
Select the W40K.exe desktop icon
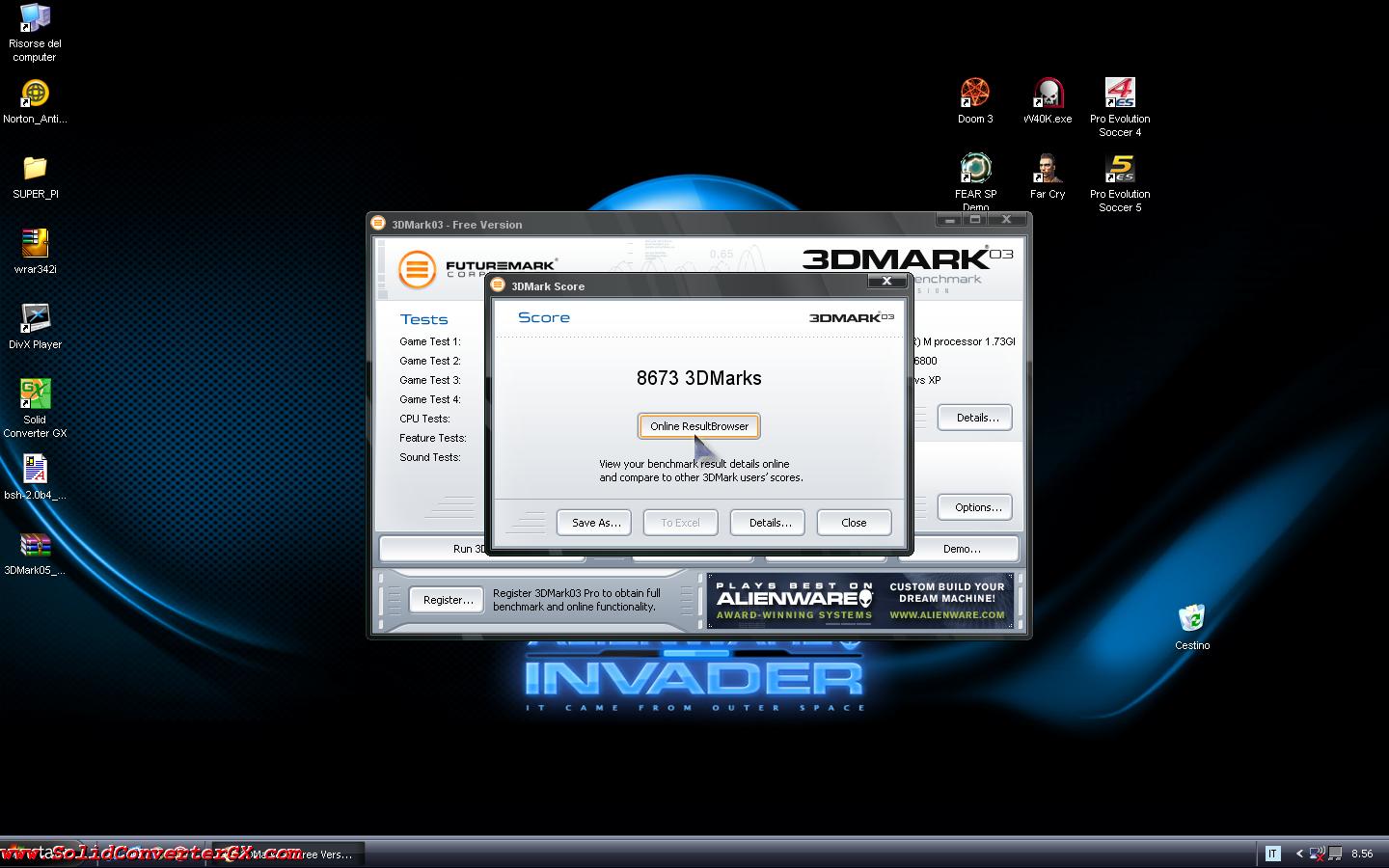1048,101
